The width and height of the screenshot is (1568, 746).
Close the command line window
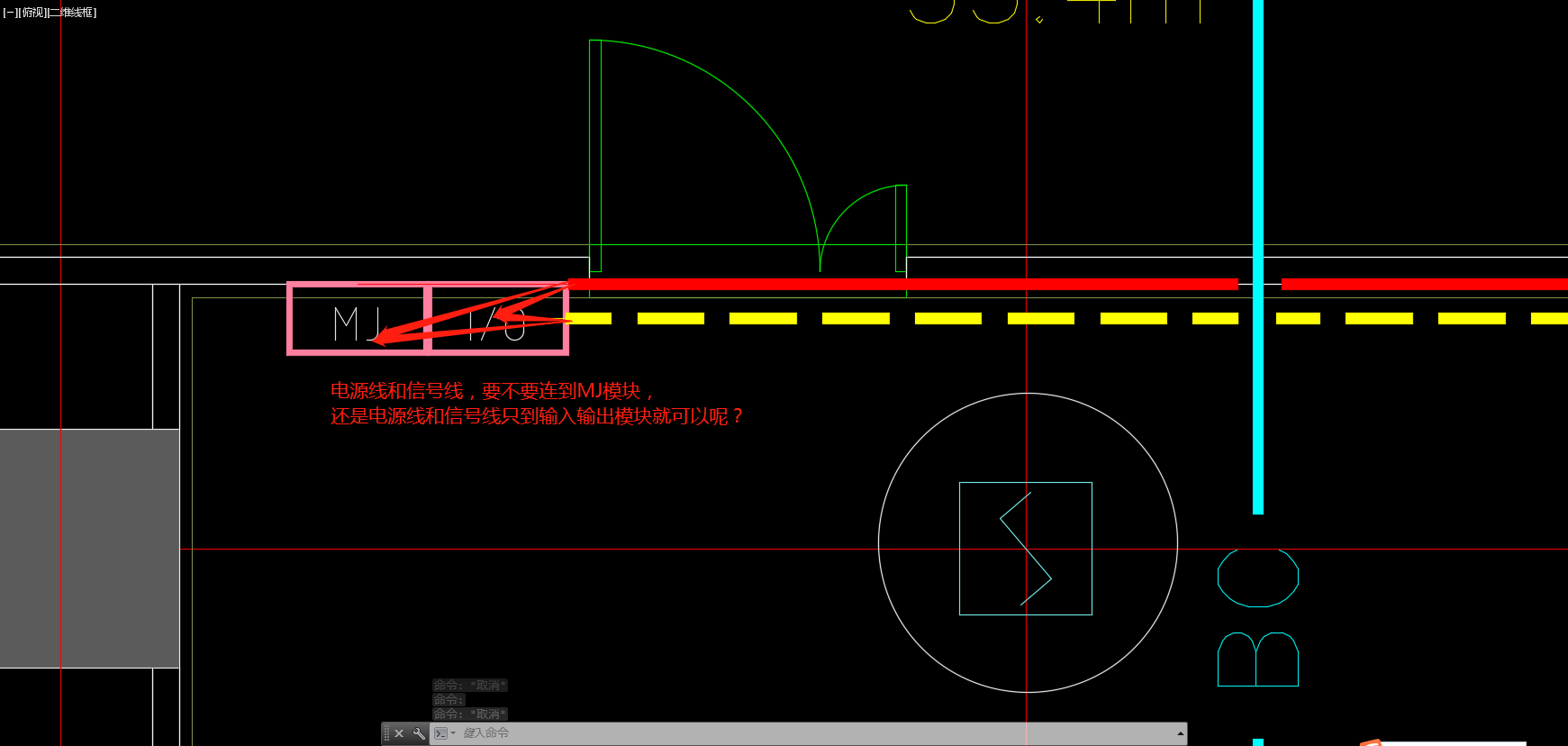click(399, 733)
